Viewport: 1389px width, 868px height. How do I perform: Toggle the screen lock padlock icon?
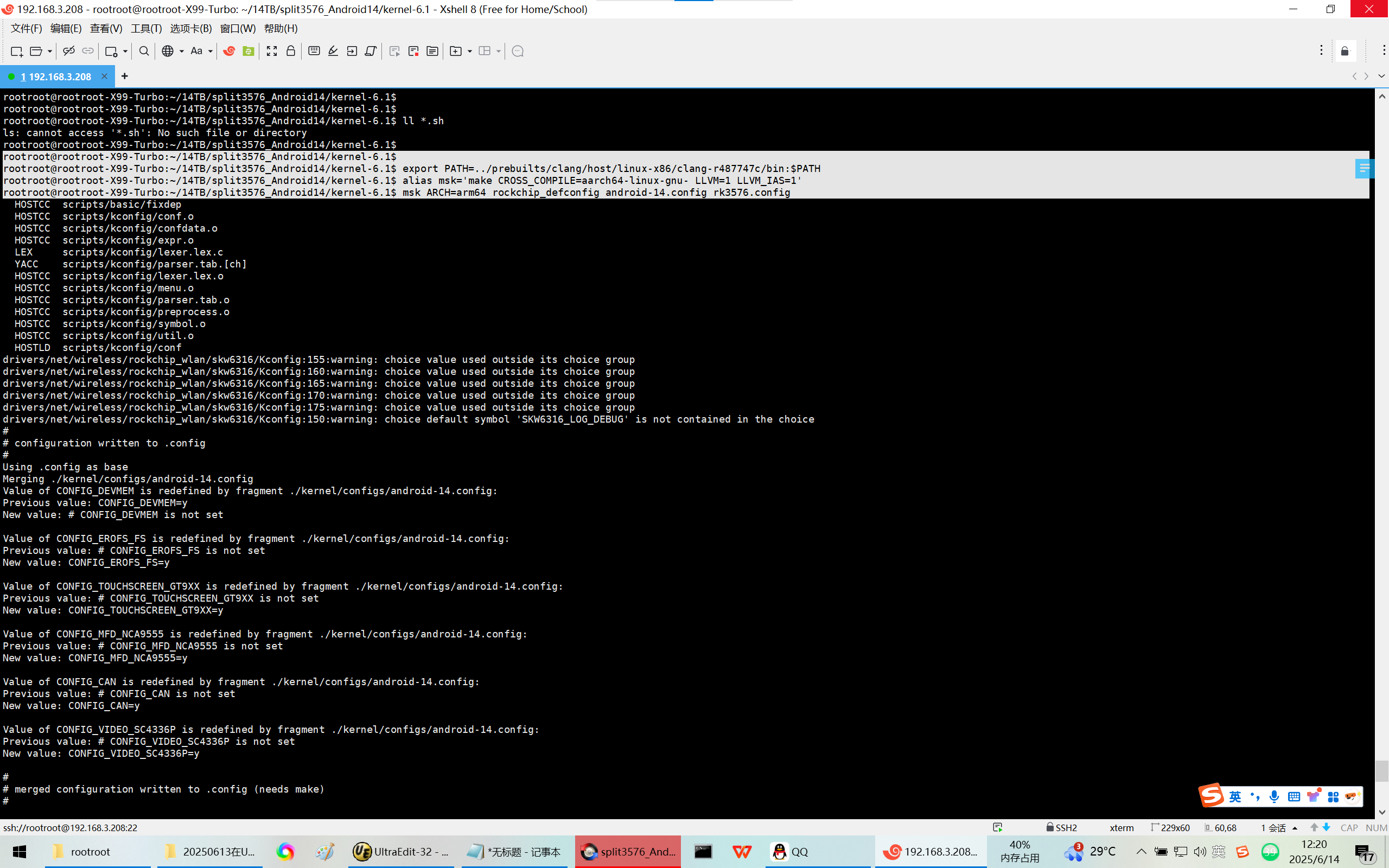(x=291, y=51)
